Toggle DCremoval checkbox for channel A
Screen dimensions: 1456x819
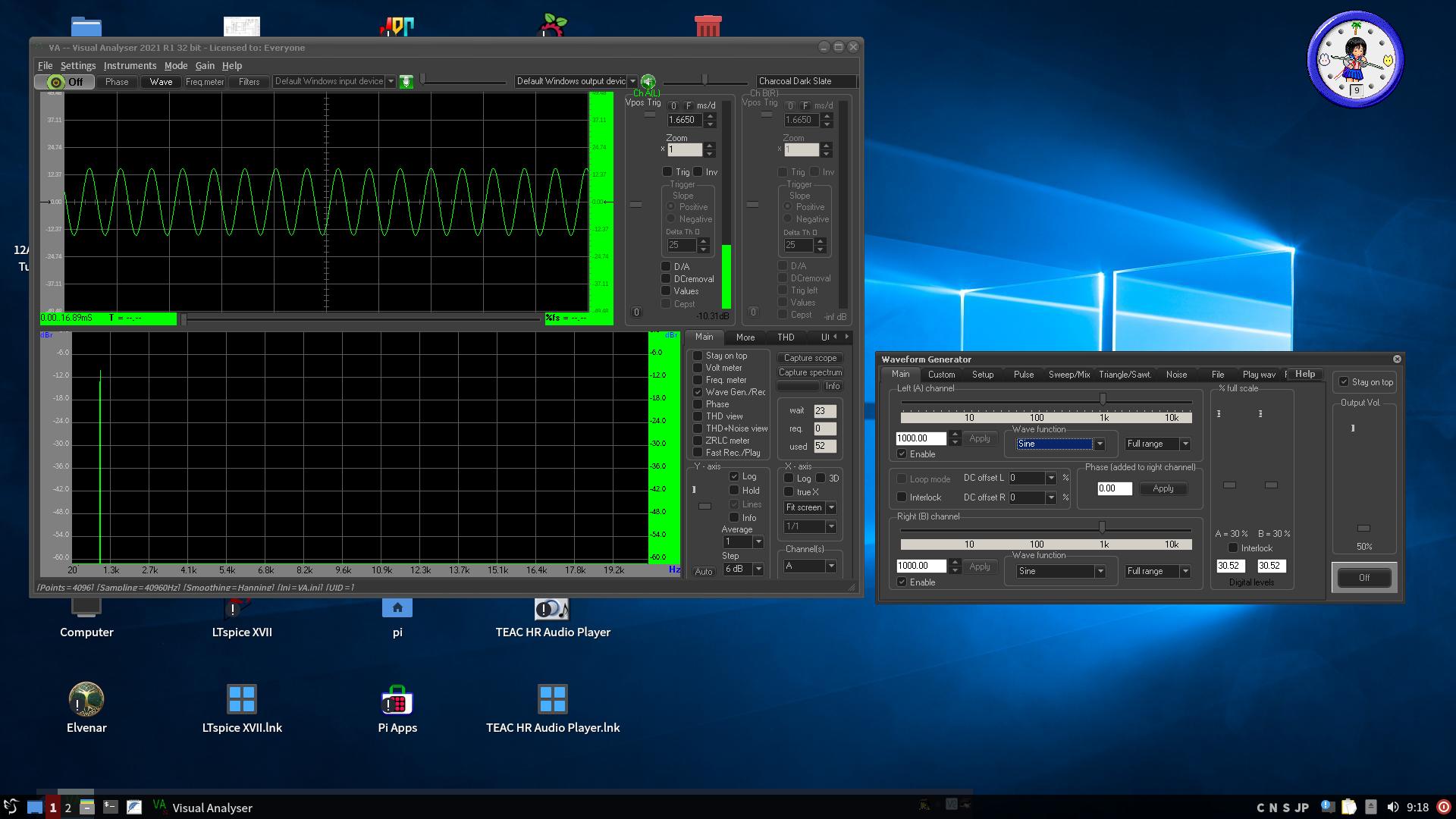666,279
